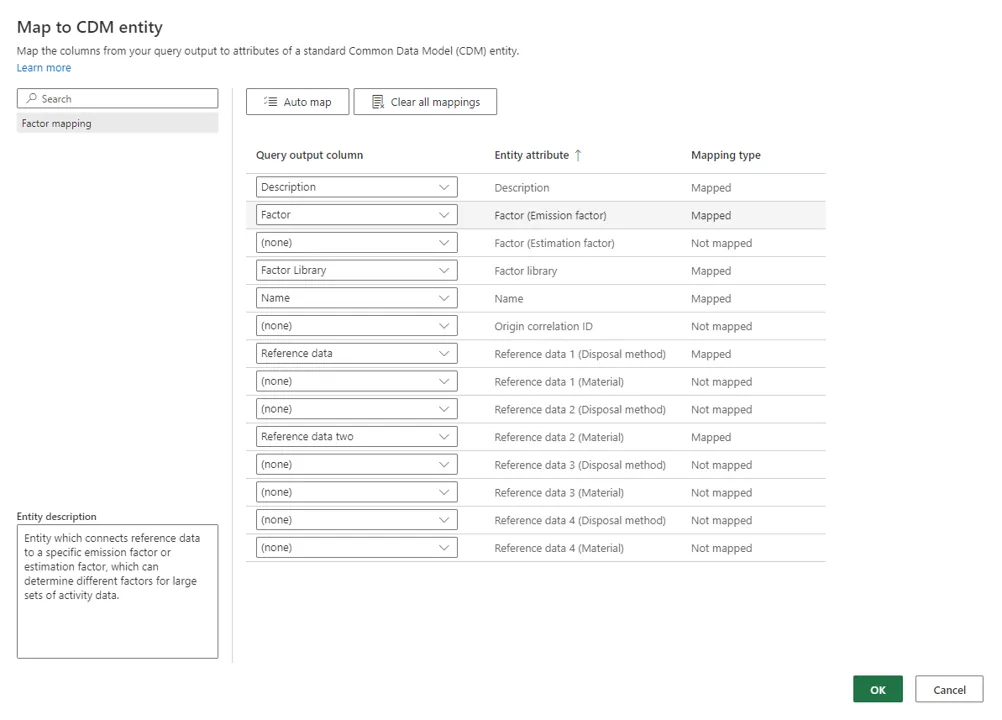Click the Search input field
The width and height of the screenshot is (1002, 720).
coord(118,98)
